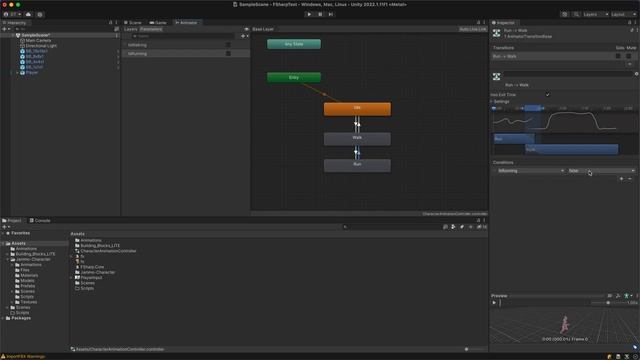Viewport: 640px width, 360px height.
Task: Select the Any State node
Action: [294, 44]
